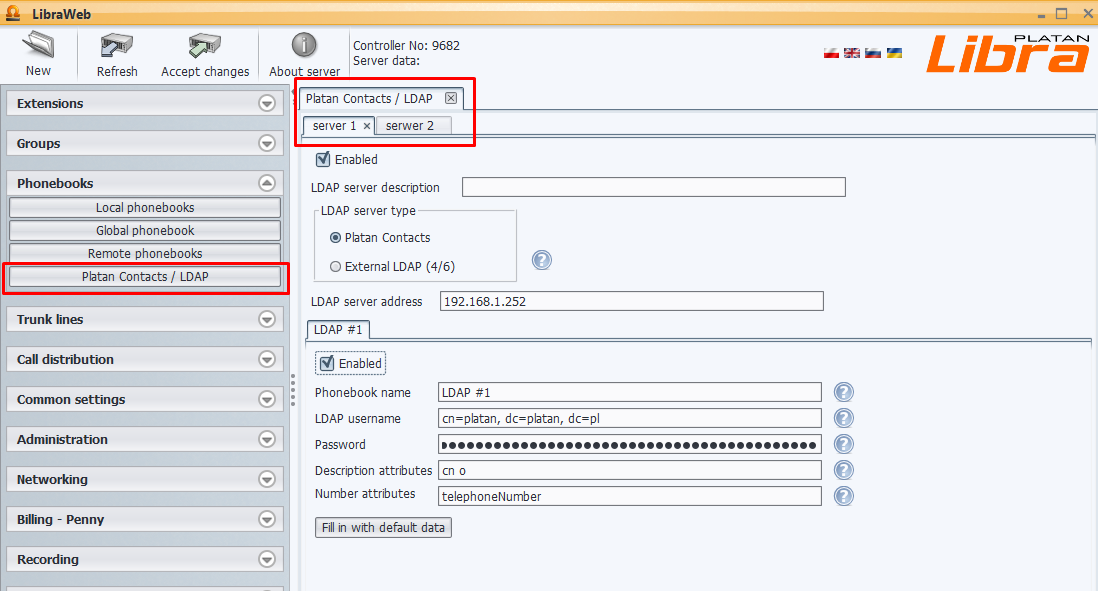Open About server info icon
Viewport: 1098px width, 591px height.
coord(304,45)
